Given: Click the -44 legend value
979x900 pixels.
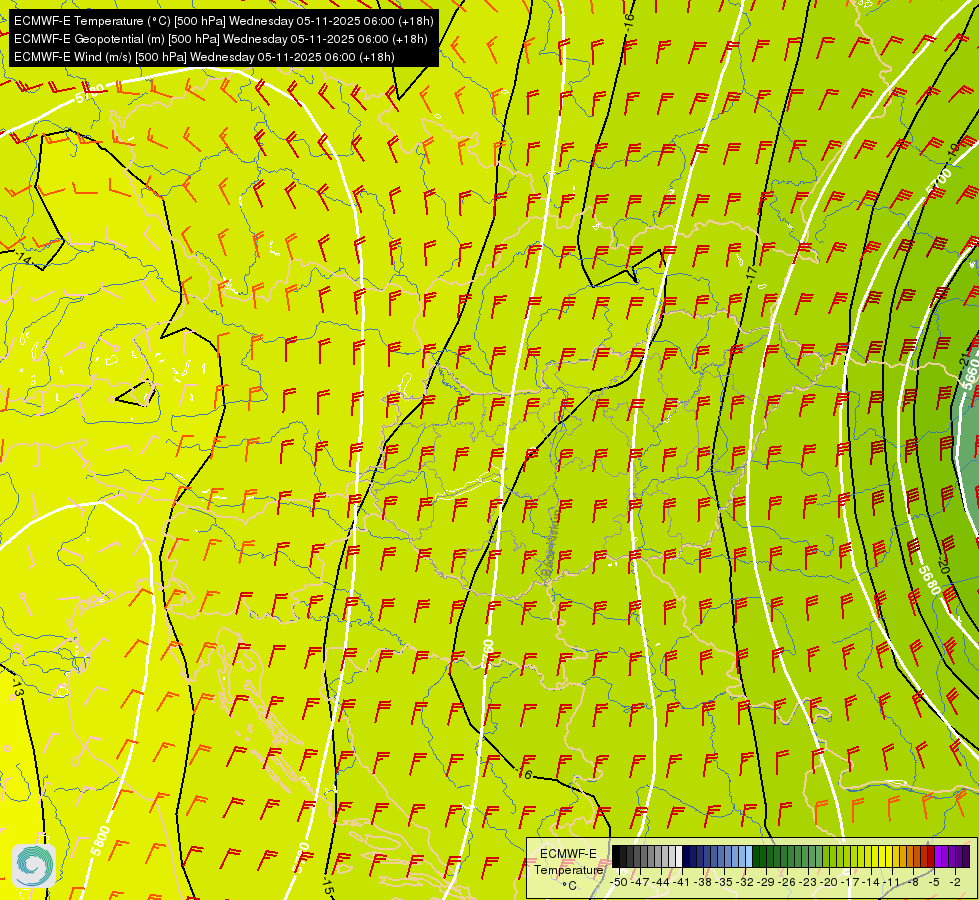Looking at the screenshot, I should tap(661, 882).
